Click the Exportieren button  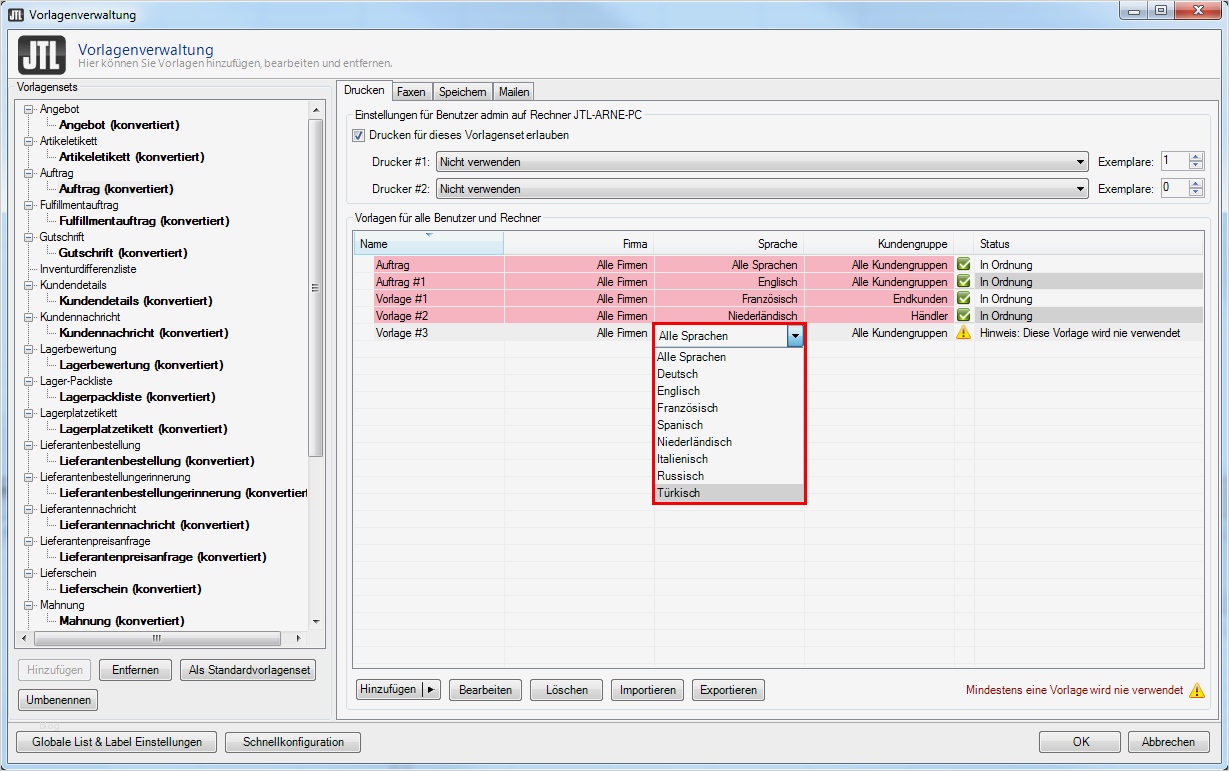[x=728, y=690]
